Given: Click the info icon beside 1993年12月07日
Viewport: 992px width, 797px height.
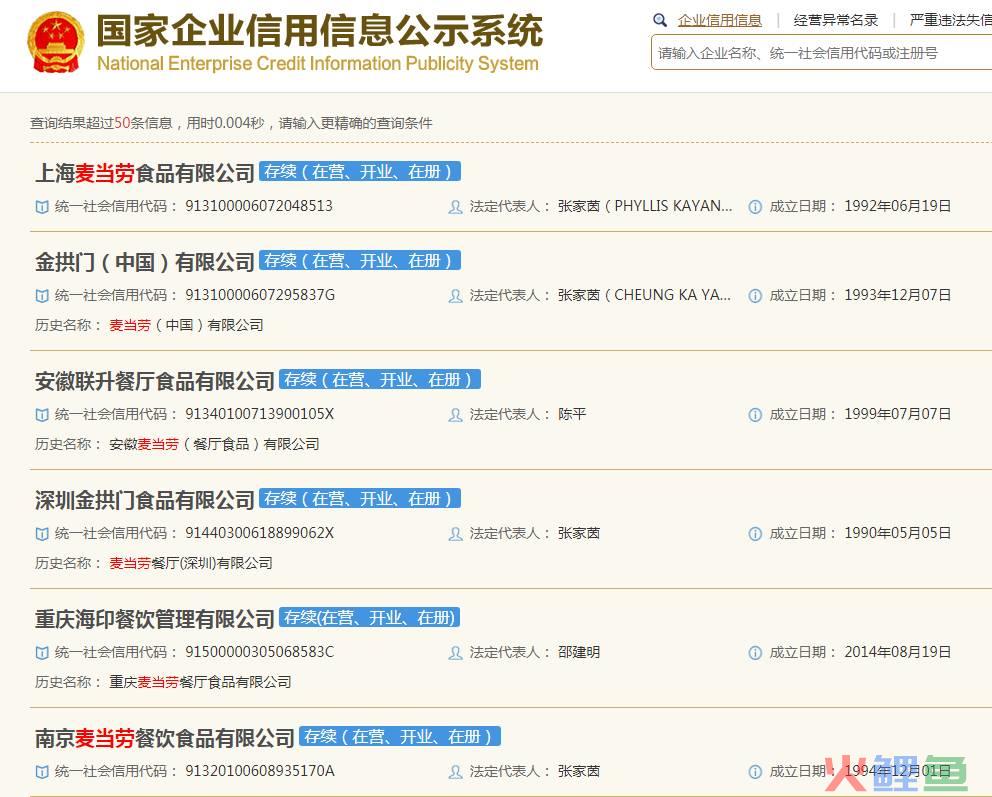Looking at the screenshot, I should click(x=755, y=296).
